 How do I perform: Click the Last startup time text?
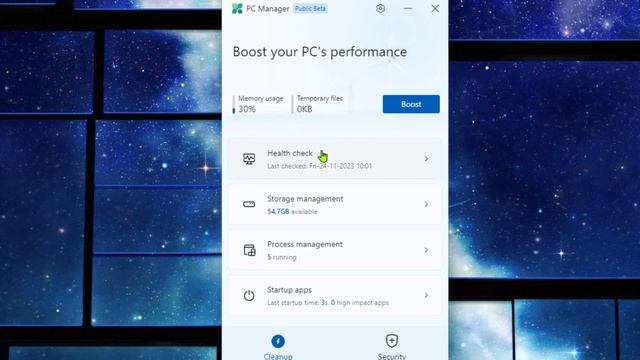(328, 302)
